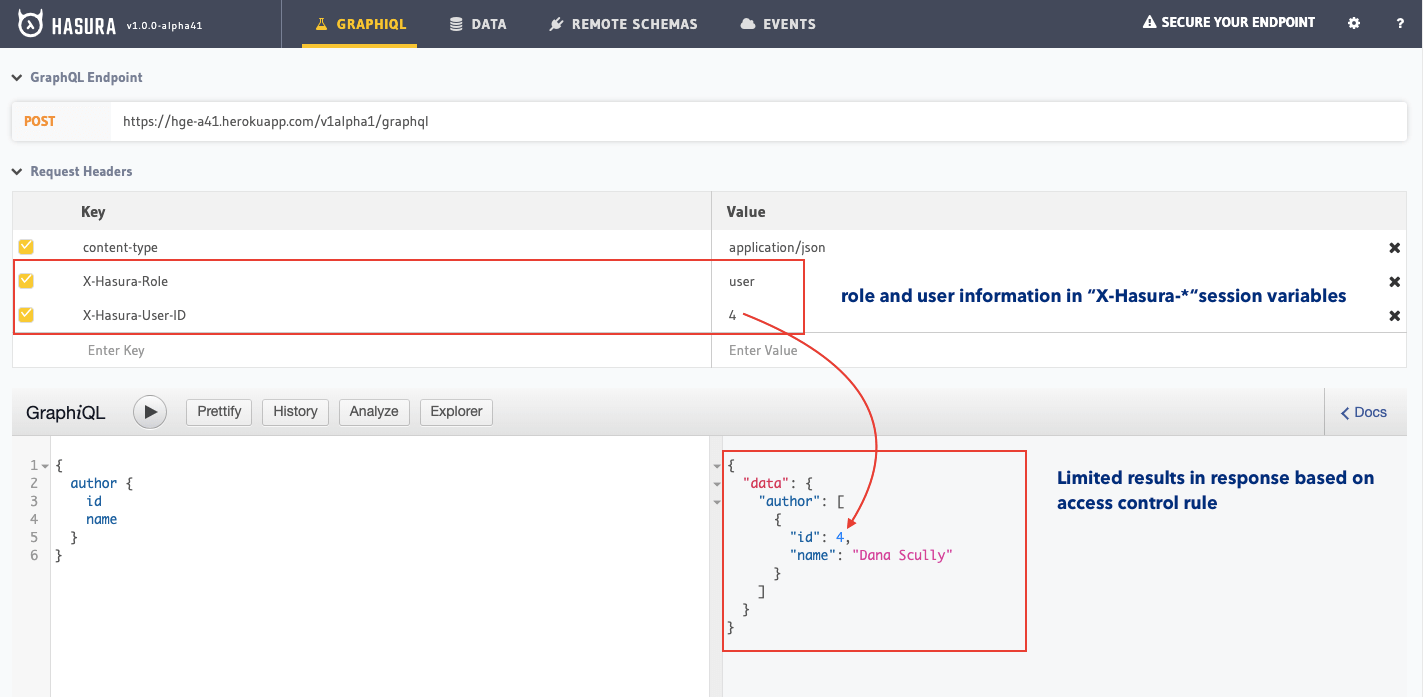Open the Docs panel
1423x697 pixels.
pos(1363,412)
